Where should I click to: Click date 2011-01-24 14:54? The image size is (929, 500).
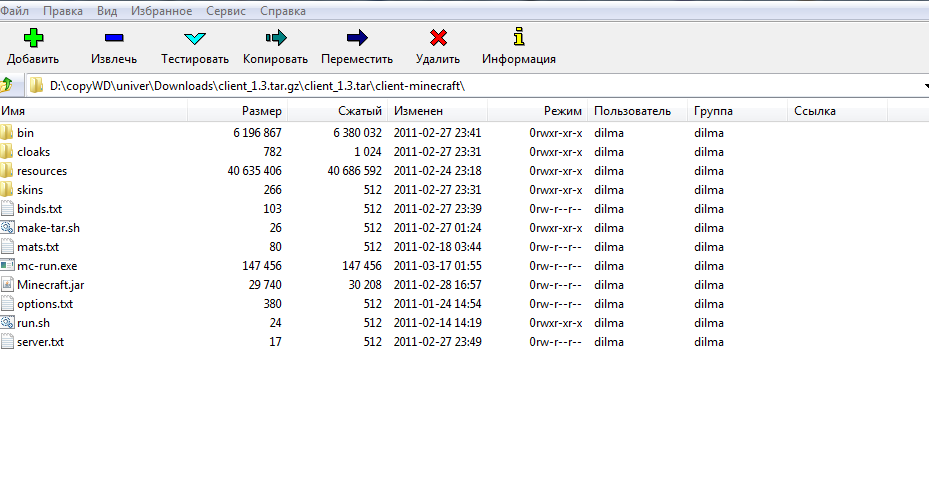coord(437,303)
